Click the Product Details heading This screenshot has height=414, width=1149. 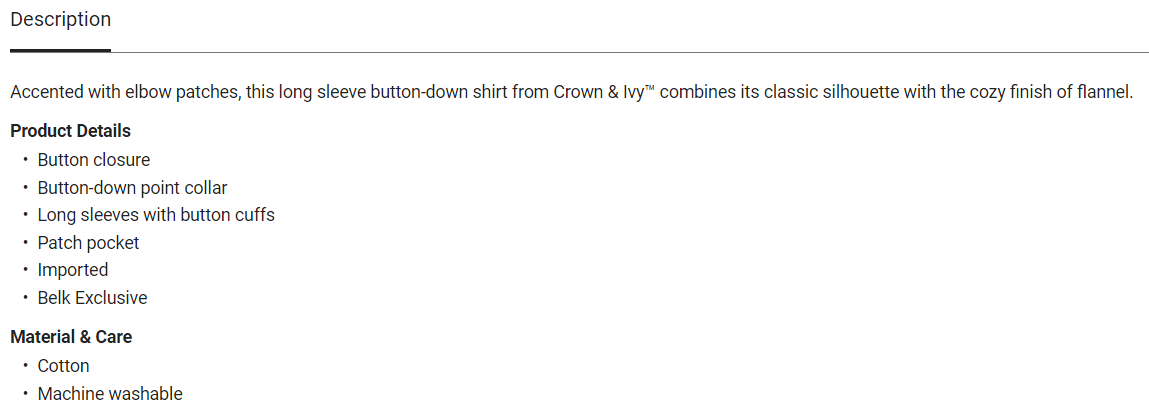point(70,131)
